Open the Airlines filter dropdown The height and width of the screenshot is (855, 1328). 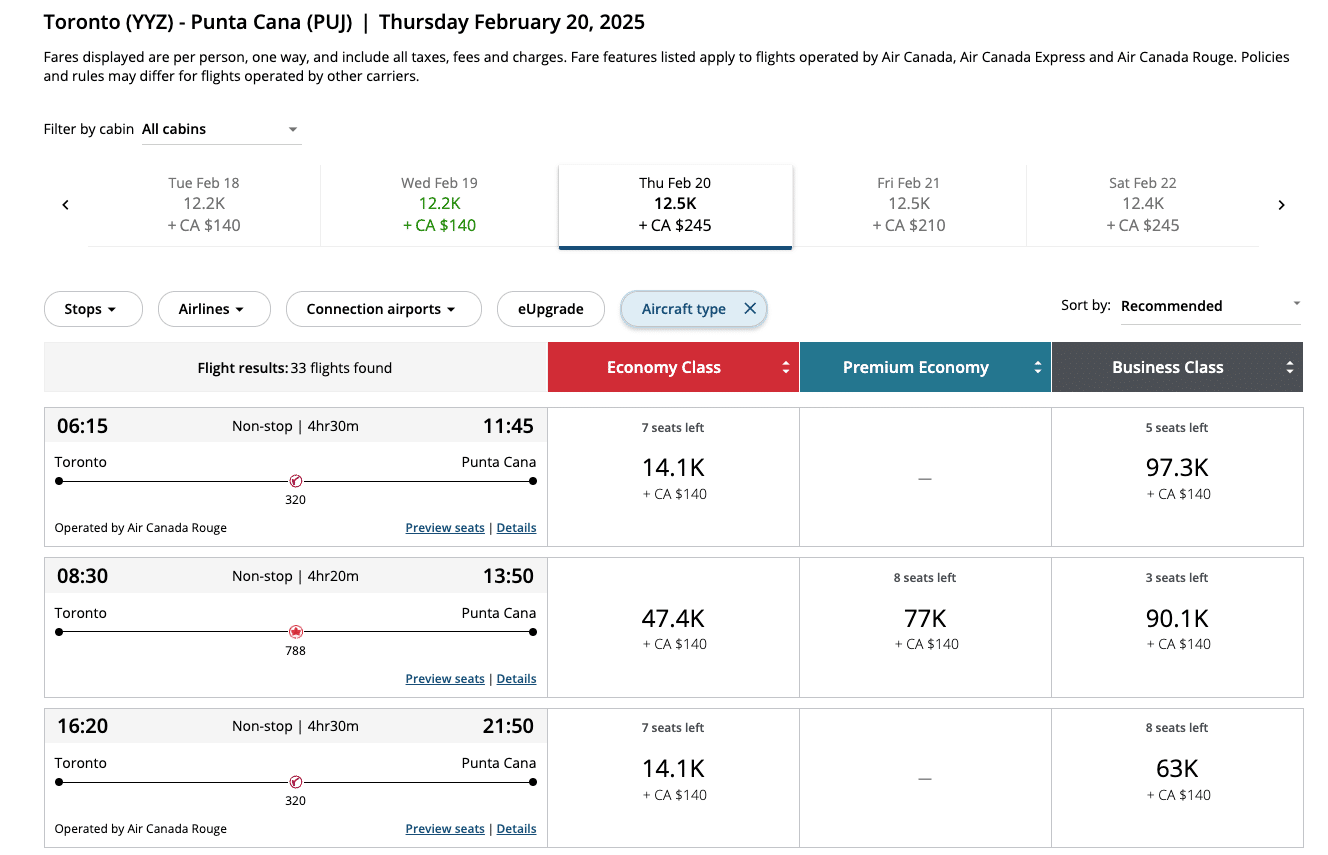click(214, 309)
